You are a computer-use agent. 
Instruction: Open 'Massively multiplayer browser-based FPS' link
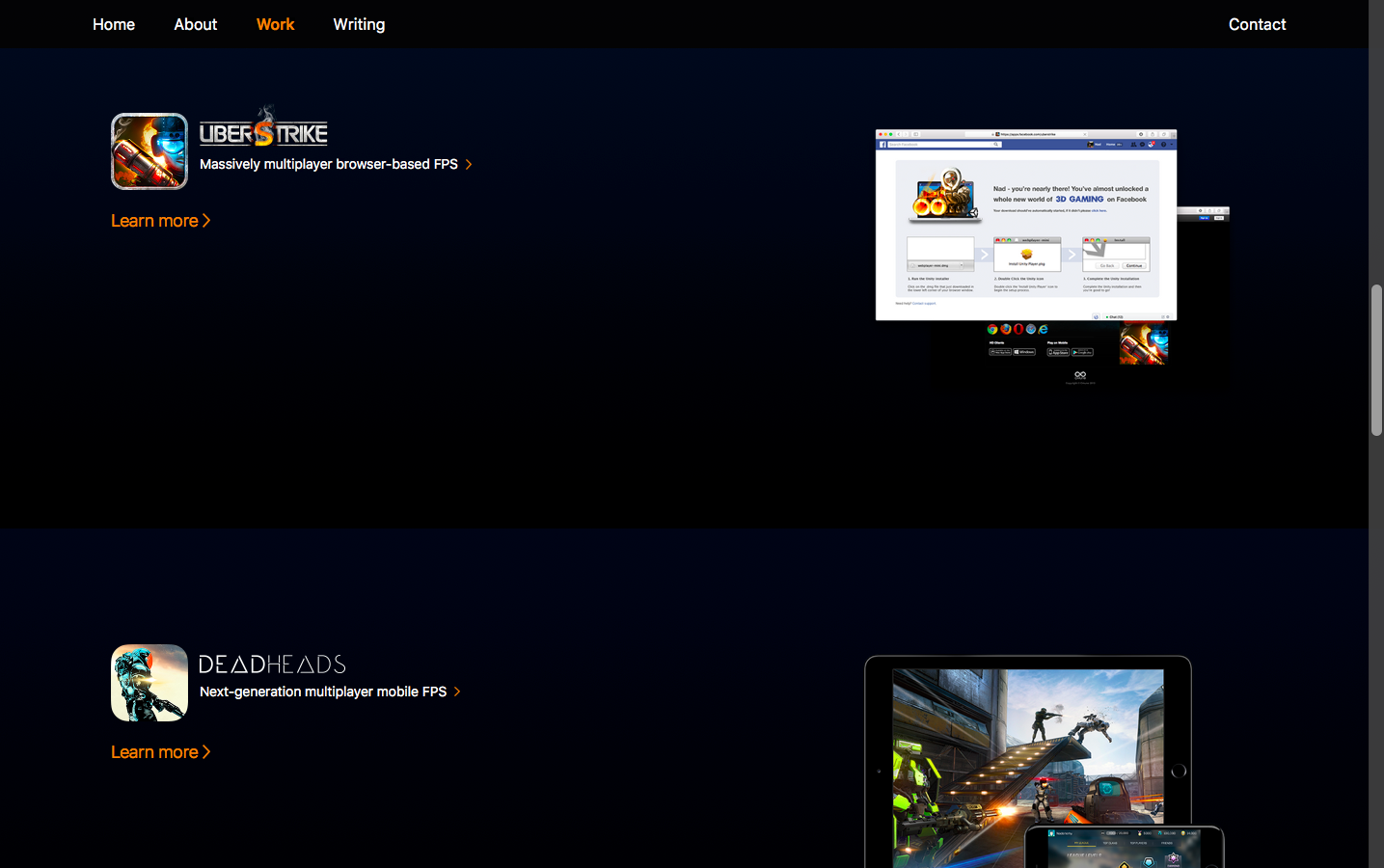pos(328,165)
